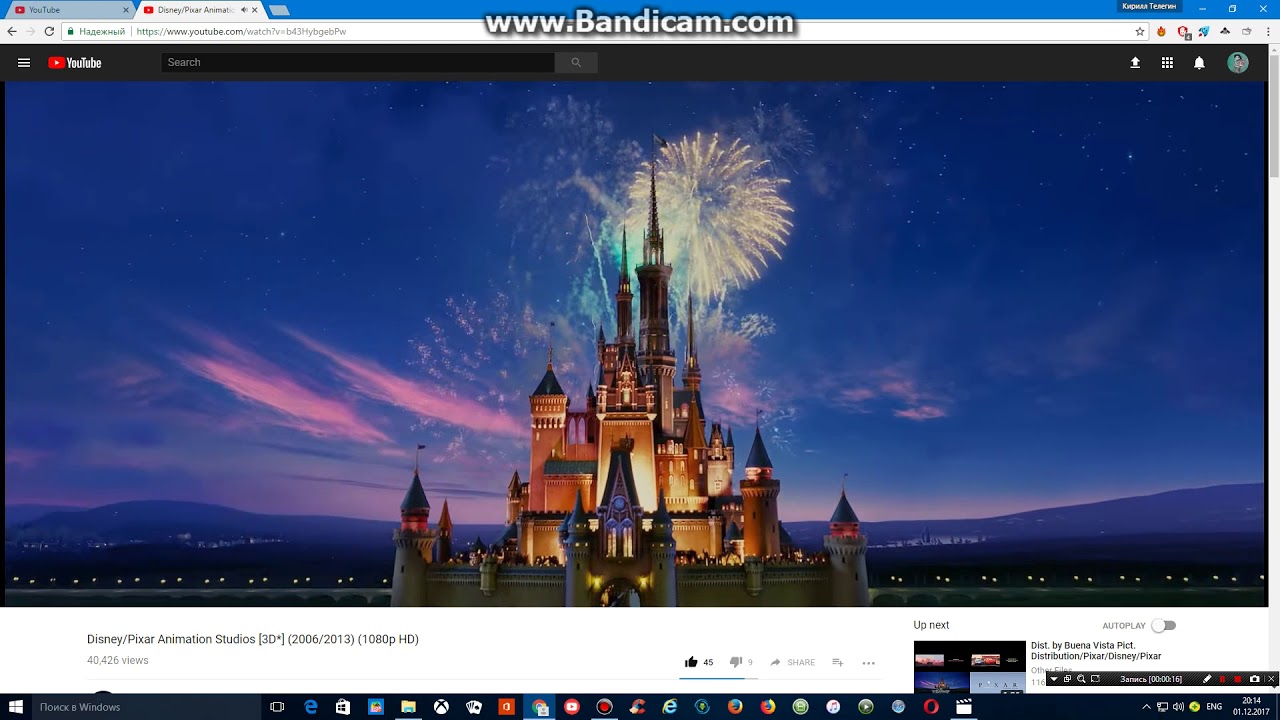Open File Explorer from taskbar
The image size is (1280, 720).
point(408,707)
